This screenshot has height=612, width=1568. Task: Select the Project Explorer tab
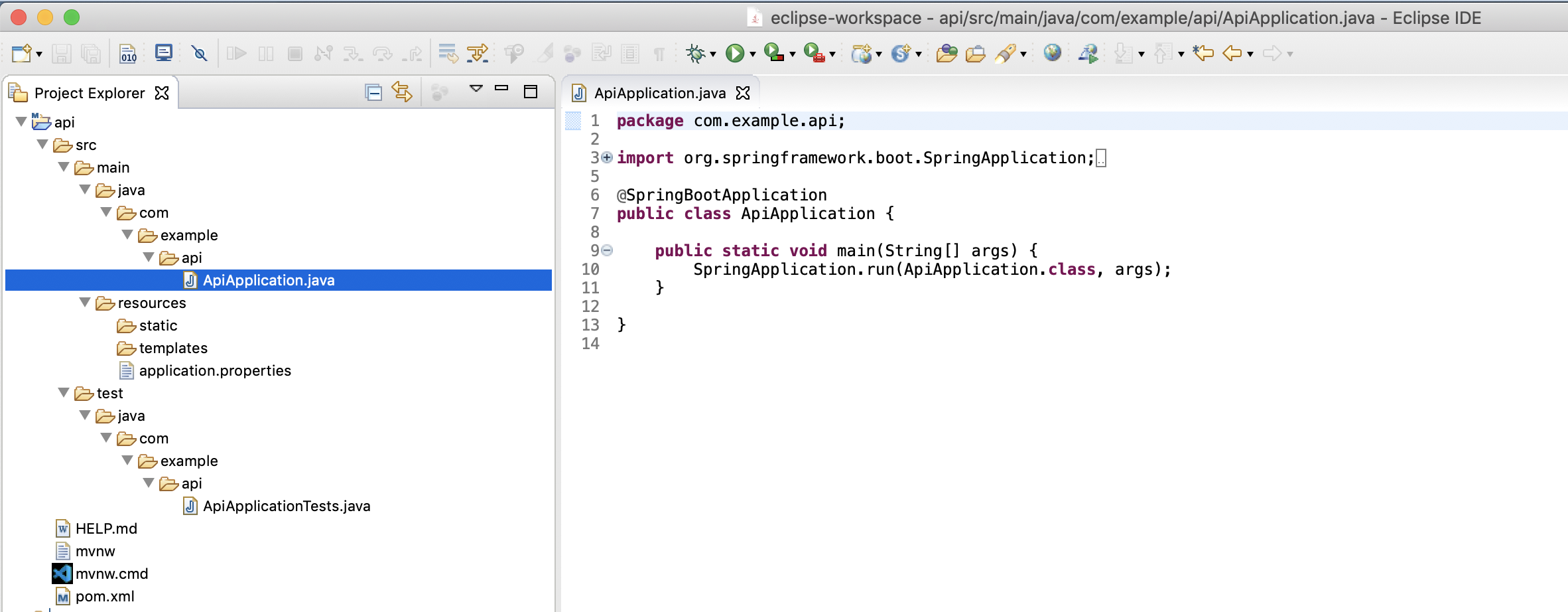pyautogui.click(x=90, y=93)
